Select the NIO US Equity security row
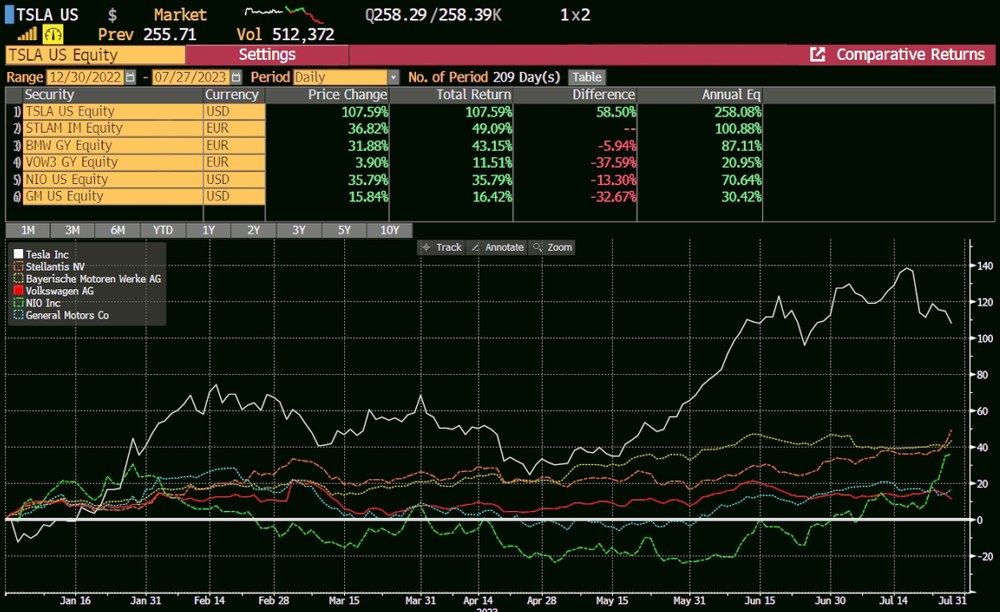Viewport: 1000px width, 612px height. coord(113,180)
